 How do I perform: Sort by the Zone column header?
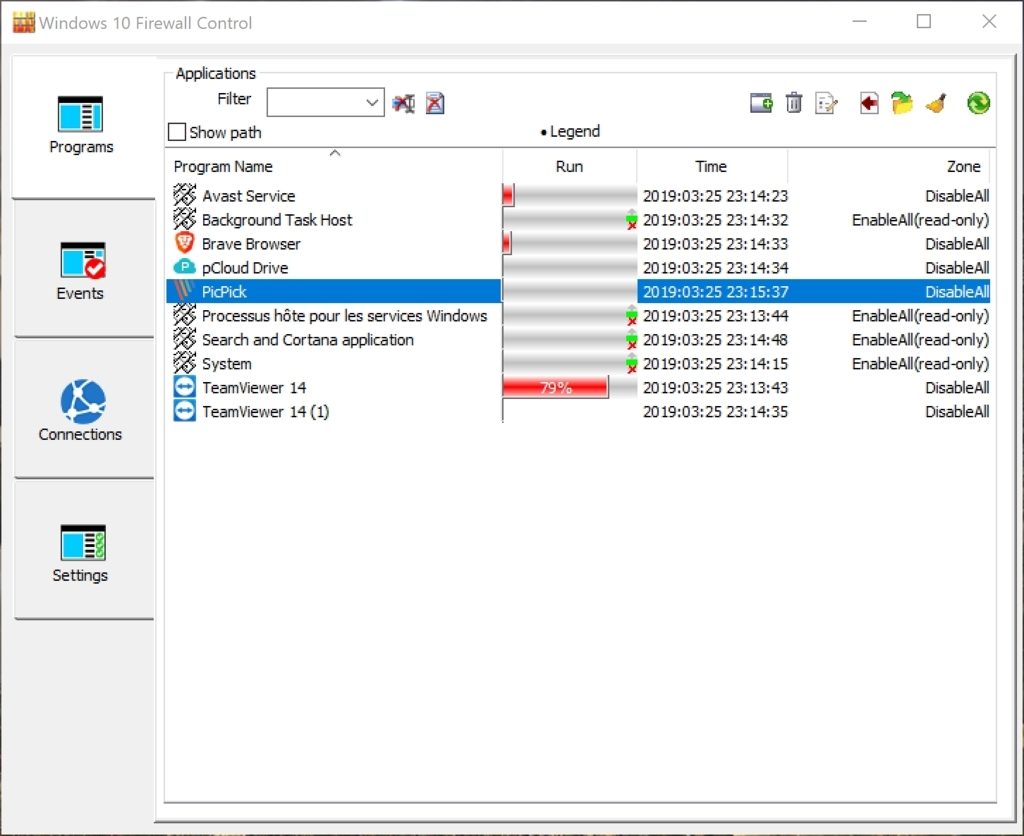[x=889, y=167]
